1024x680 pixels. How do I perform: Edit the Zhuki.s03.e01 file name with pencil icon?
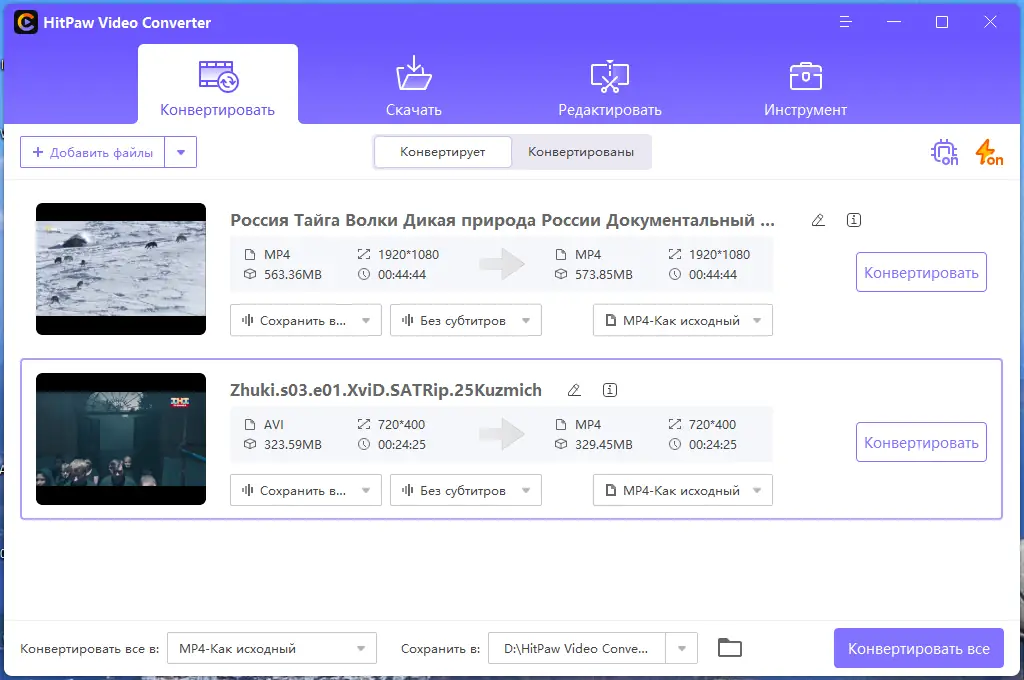[x=574, y=390]
